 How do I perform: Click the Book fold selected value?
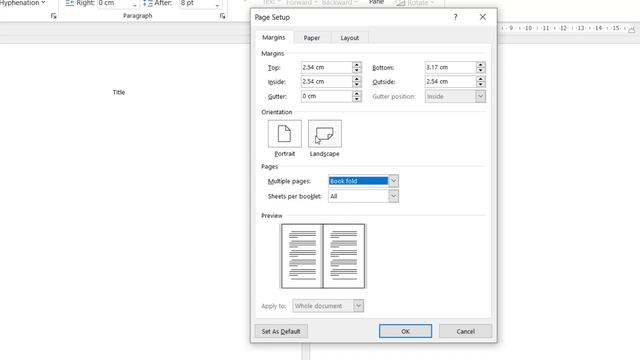(358, 181)
